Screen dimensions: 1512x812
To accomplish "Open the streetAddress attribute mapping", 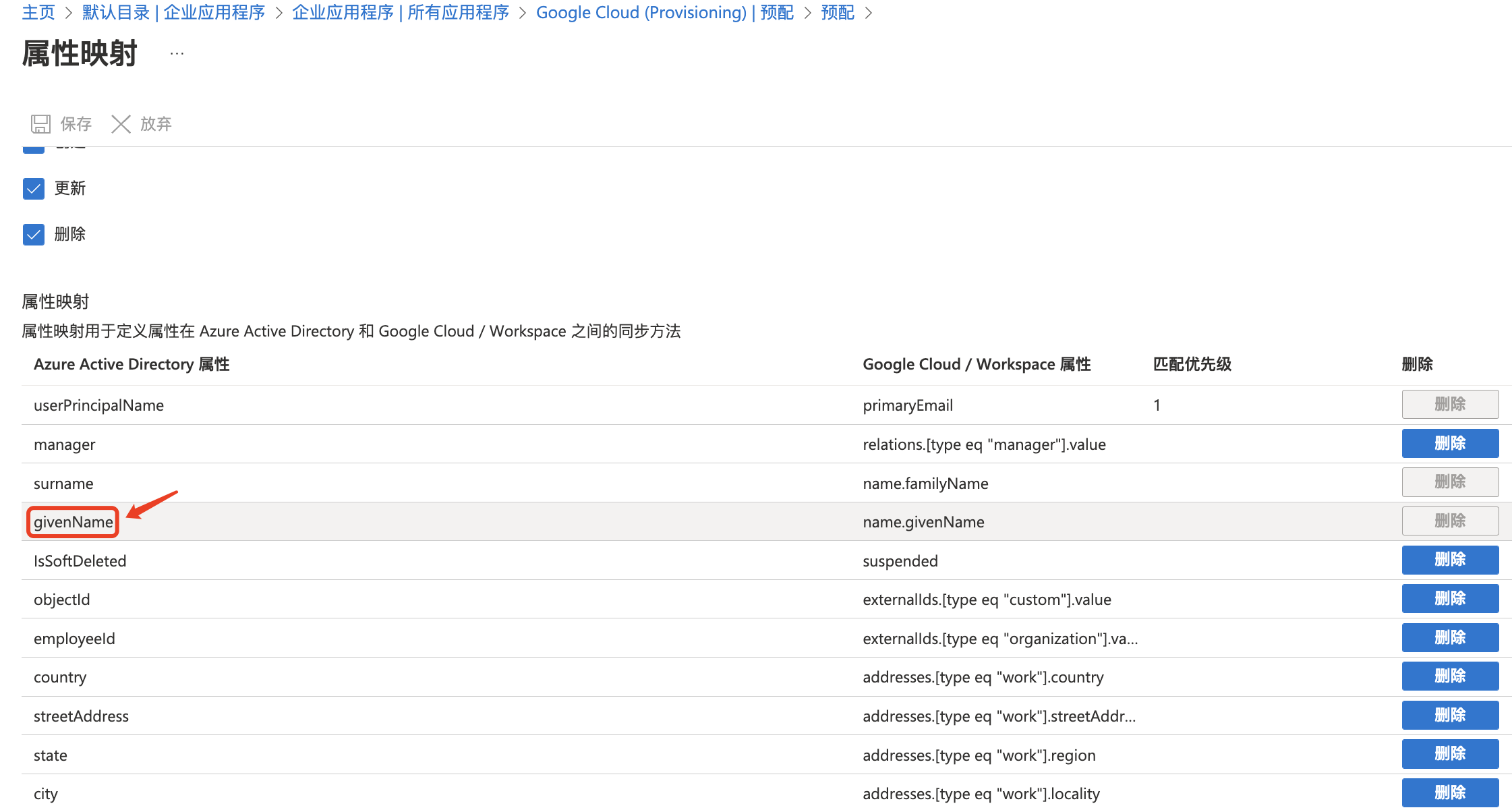I will tap(81, 716).
